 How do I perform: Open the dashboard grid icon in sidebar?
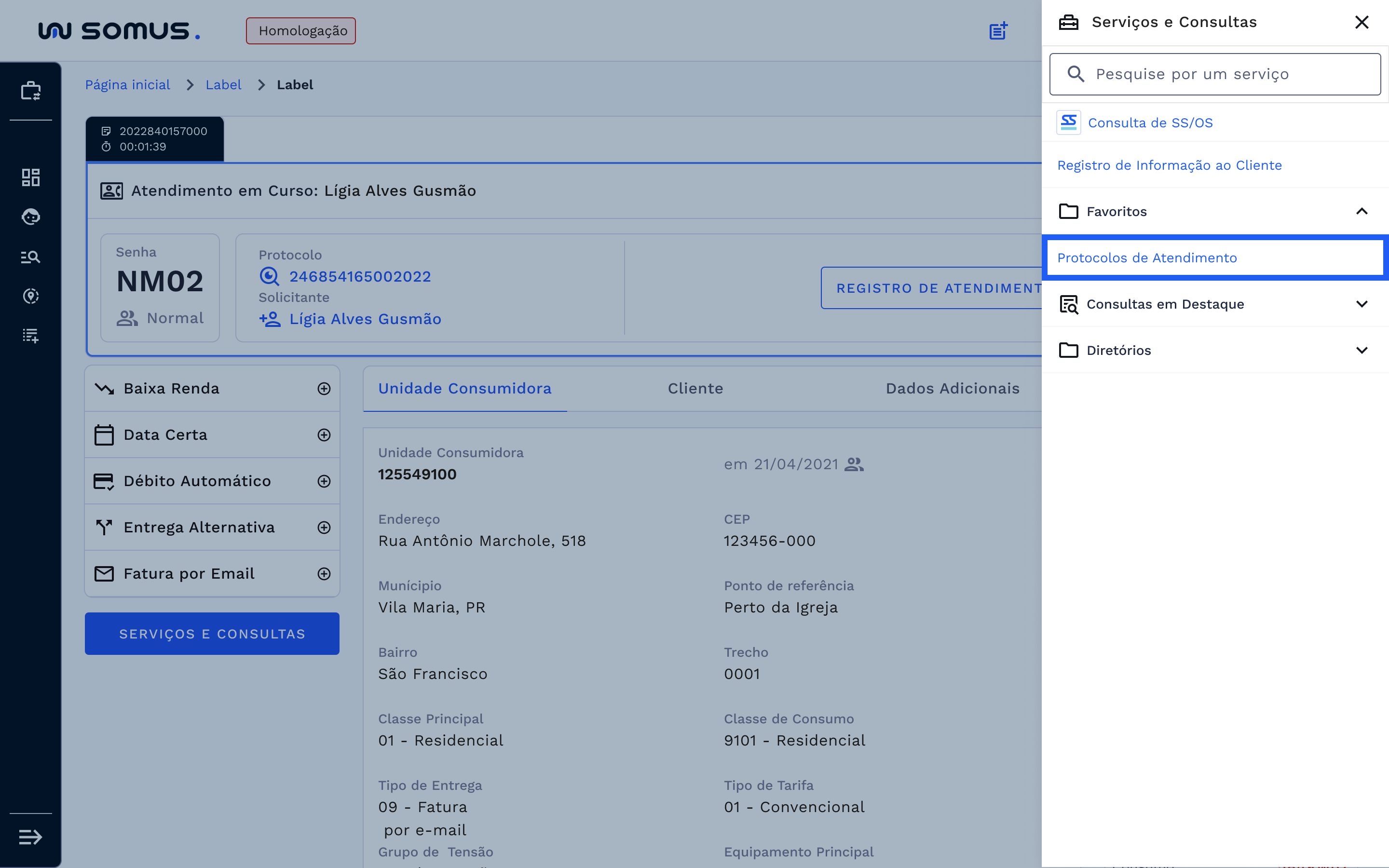[x=30, y=177]
